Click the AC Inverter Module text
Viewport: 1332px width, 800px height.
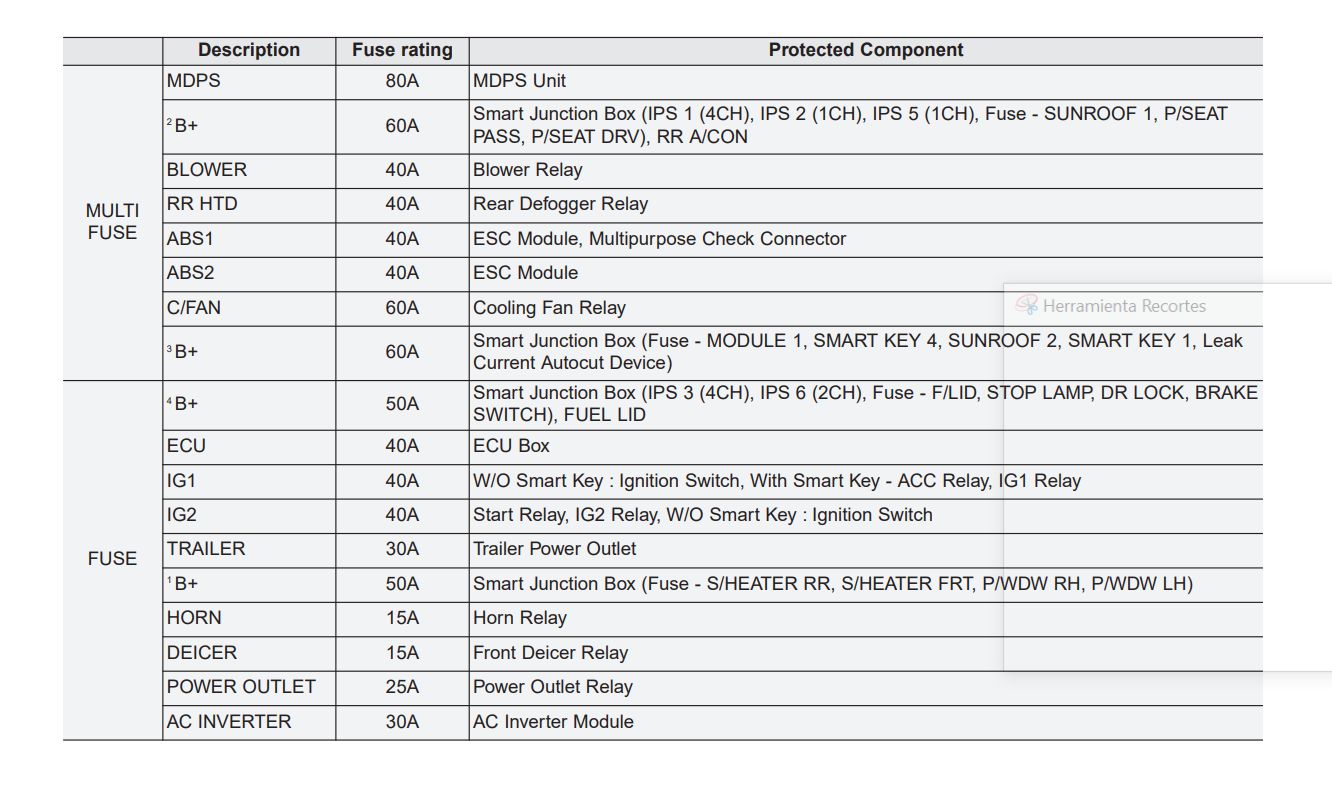click(x=553, y=722)
